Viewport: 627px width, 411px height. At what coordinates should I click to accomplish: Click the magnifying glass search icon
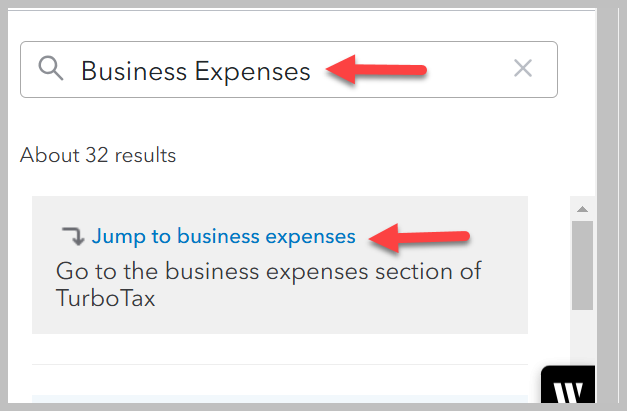[x=51, y=68]
